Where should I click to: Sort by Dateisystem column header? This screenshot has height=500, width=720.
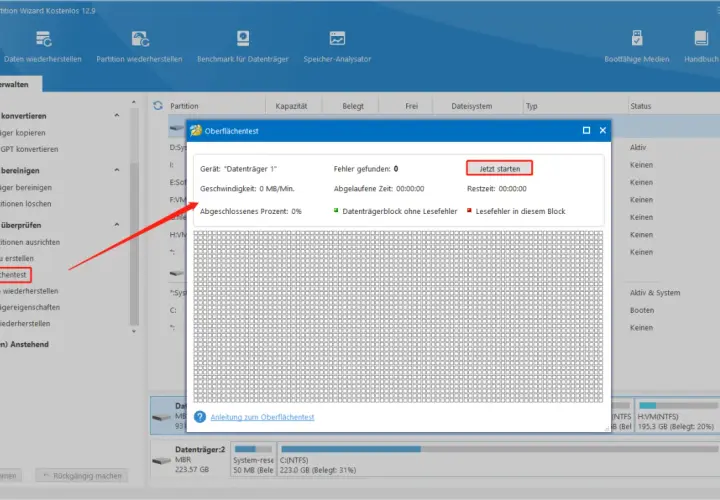(472, 106)
